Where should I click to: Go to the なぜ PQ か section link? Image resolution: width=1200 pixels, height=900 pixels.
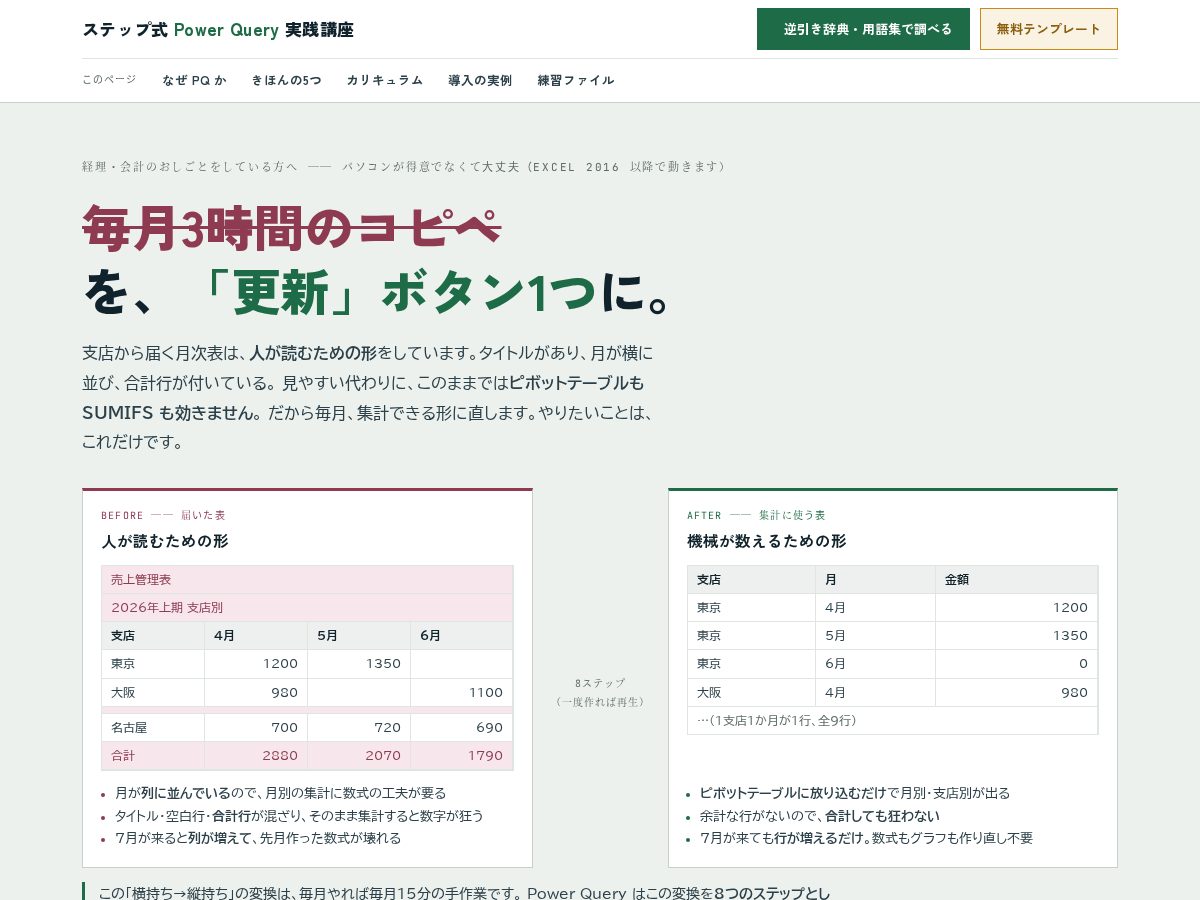pyautogui.click(x=195, y=80)
